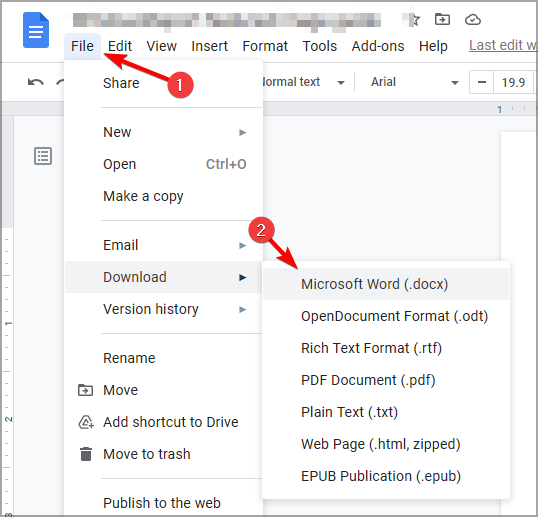The height and width of the screenshot is (517, 538).
Task: Download as EPUB Publication (.epub)
Action: [x=386, y=476]
